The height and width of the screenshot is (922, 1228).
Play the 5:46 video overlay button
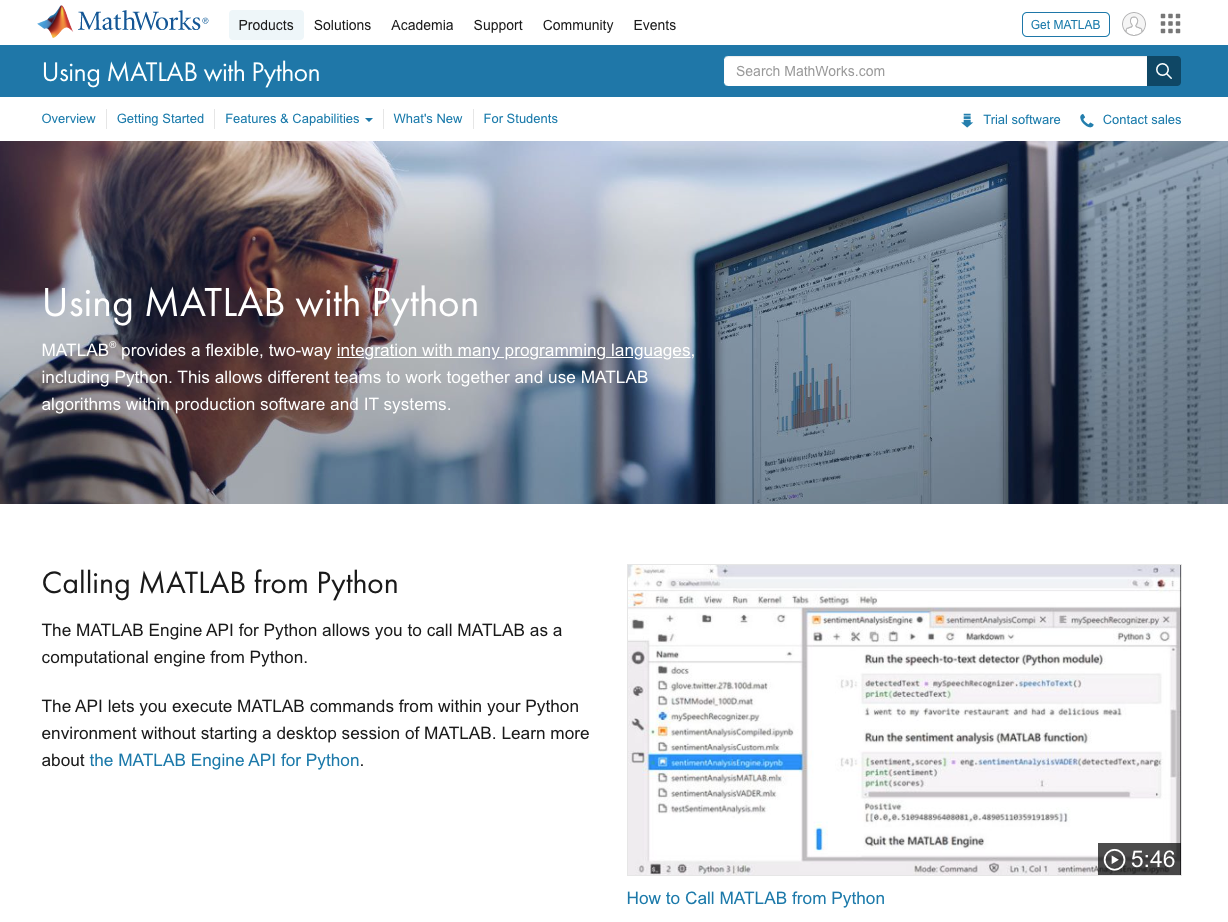[x=1138, y=859]
